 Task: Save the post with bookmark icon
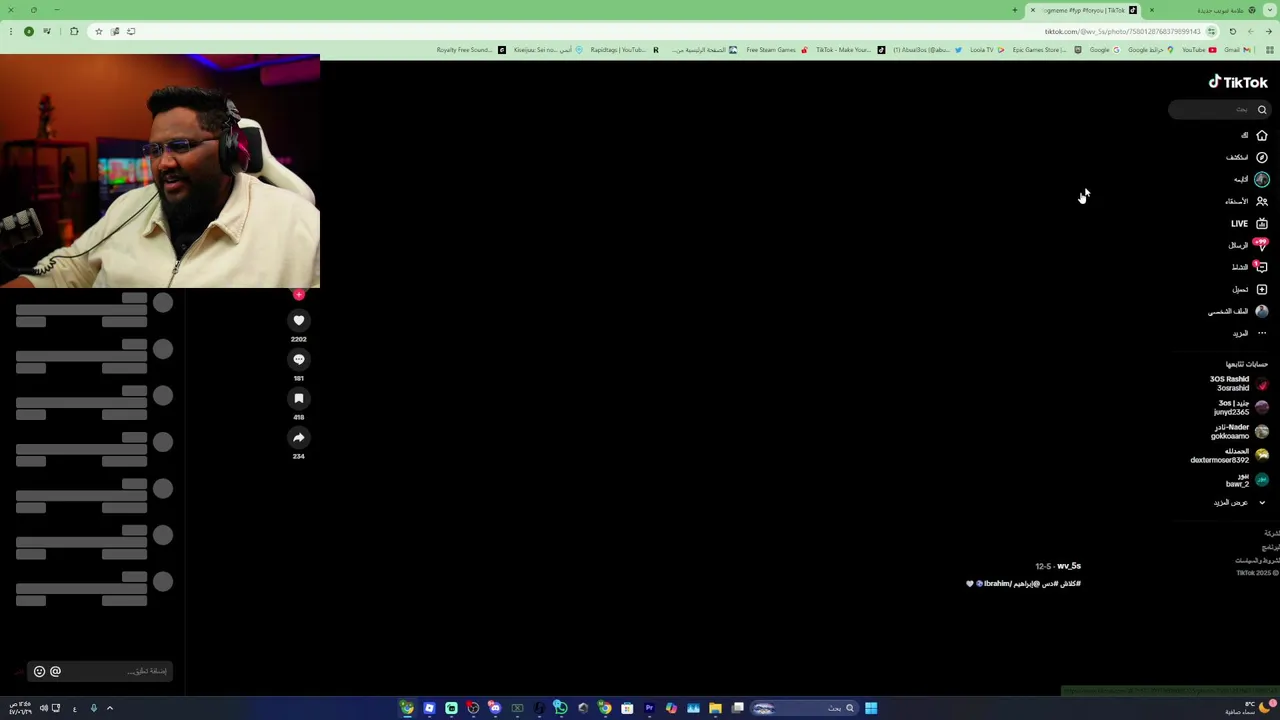tap(298, 398)
